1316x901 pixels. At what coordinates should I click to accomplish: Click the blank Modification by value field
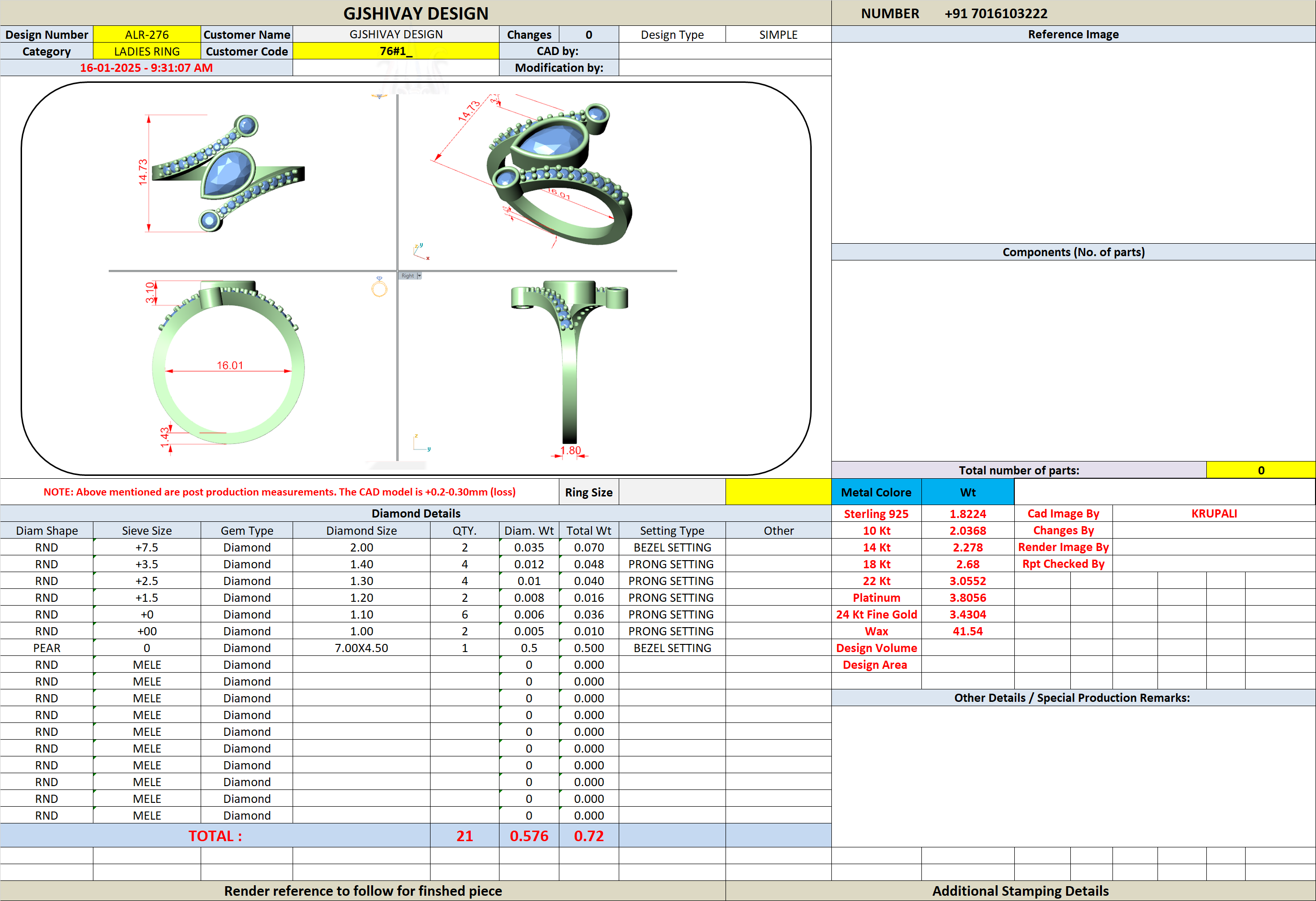pos(725,68)
